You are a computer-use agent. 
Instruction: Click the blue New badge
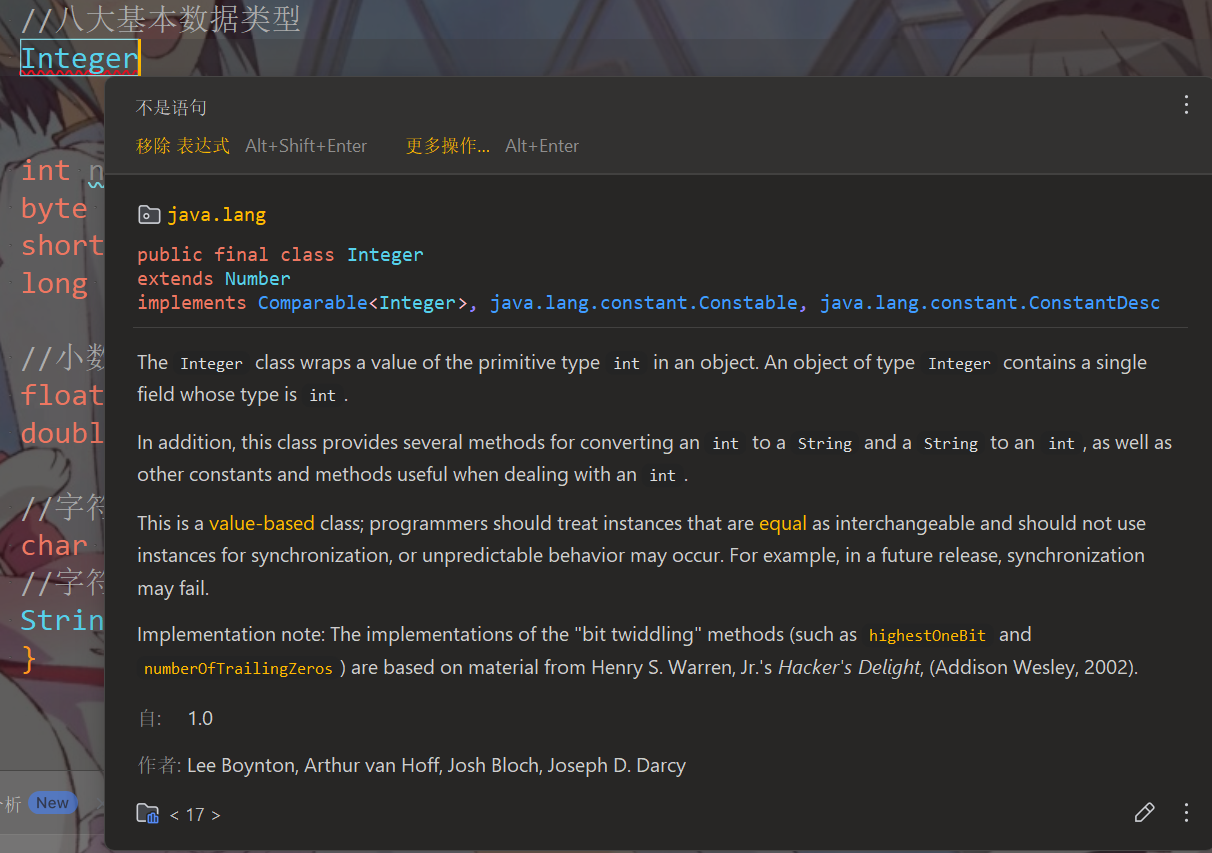coord(52,802)
